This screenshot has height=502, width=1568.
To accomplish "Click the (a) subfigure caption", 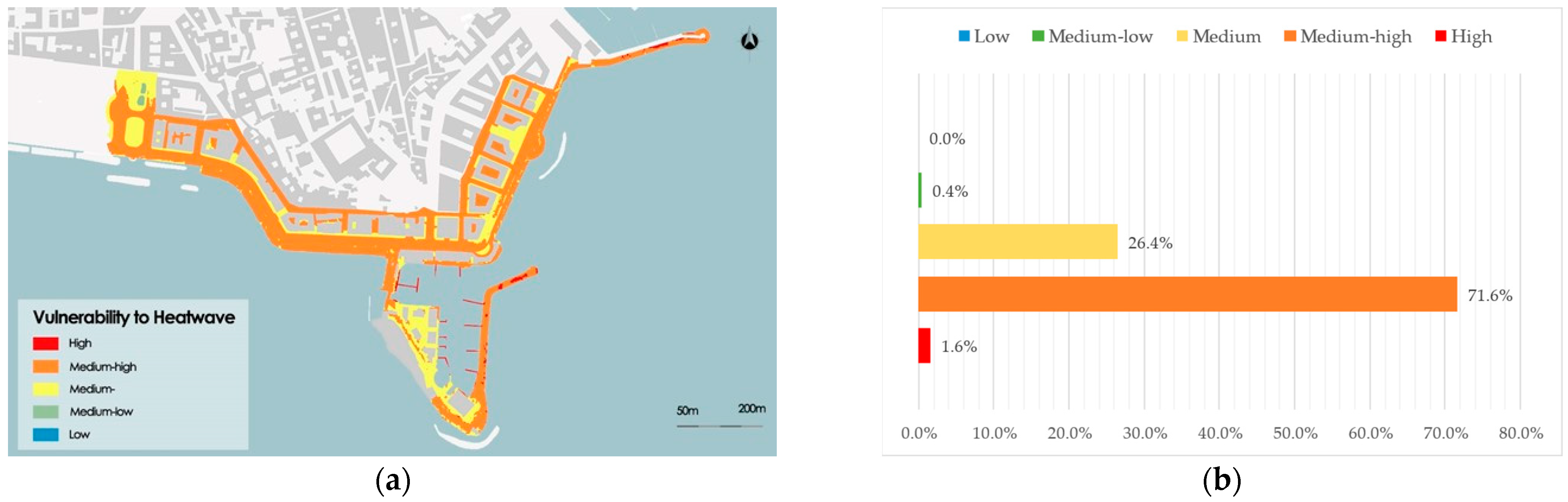I will point(393,481).
